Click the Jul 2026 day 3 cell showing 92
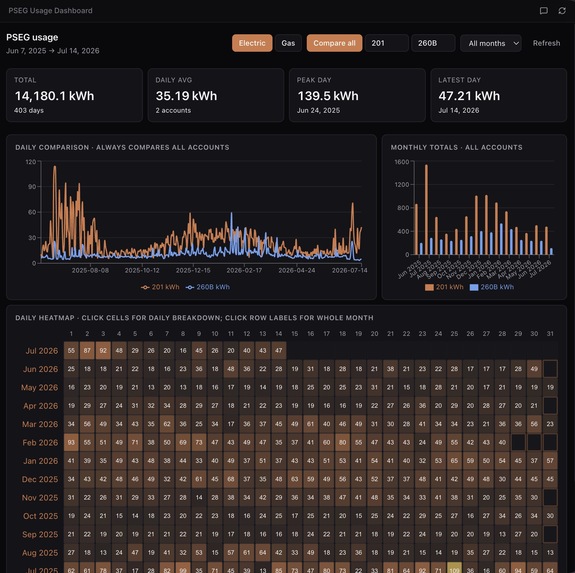Screen dimensions: 575x573 pyautogui.click(x=103, y=350)
